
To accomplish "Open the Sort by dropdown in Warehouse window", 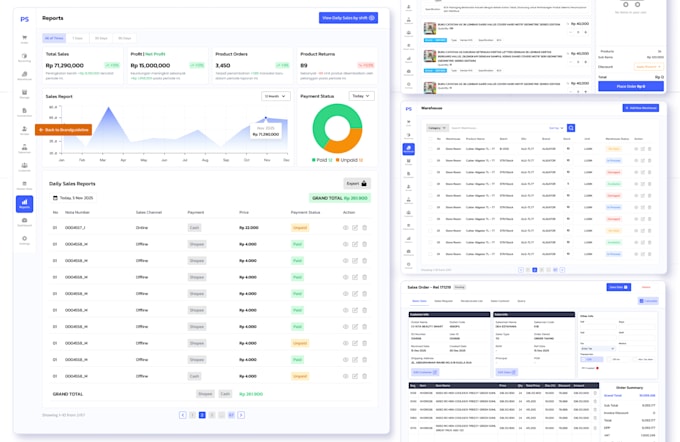I will (556, 128).
